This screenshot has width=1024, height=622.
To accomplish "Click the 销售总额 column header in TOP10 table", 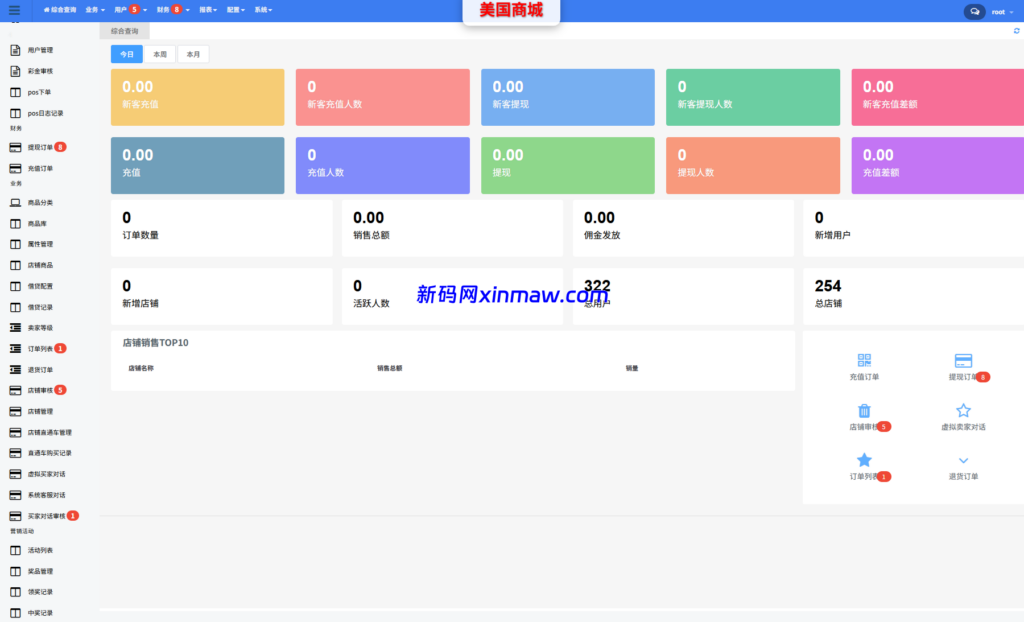I will click(389, 368).
